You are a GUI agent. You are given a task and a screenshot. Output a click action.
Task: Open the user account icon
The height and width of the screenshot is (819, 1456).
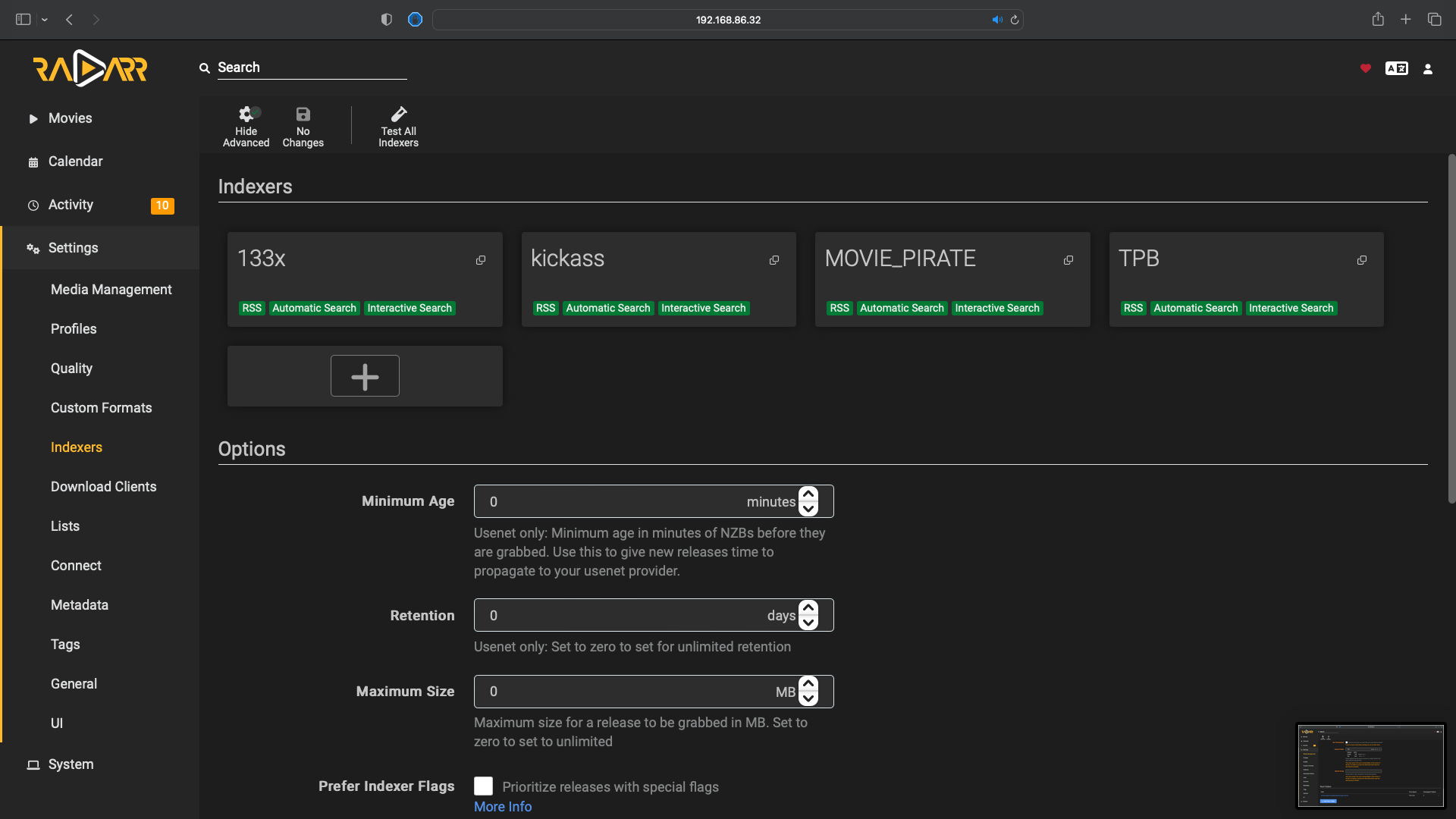[x=1428, y=69]
